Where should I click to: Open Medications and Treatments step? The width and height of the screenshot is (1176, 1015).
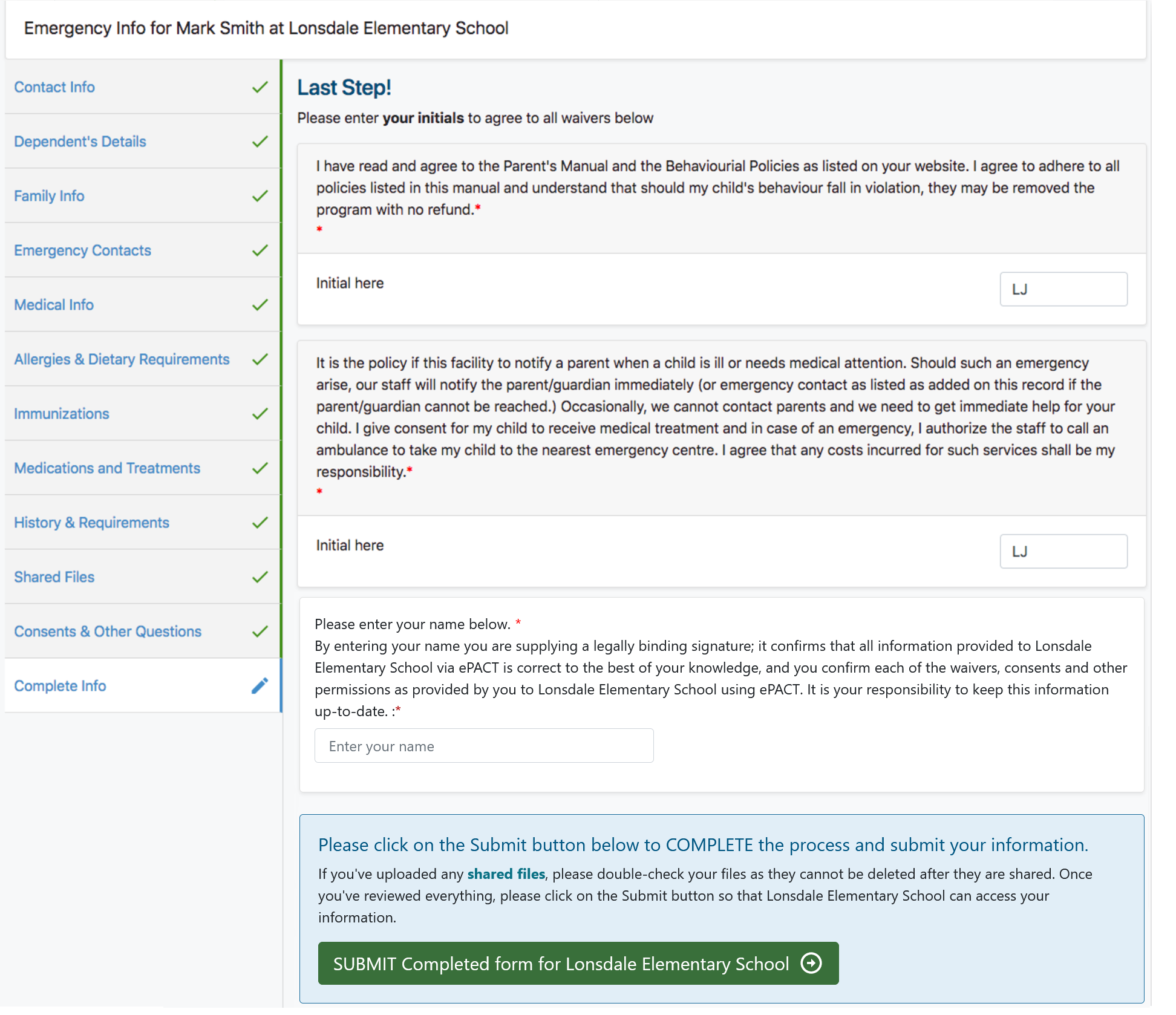click(107, 468)
